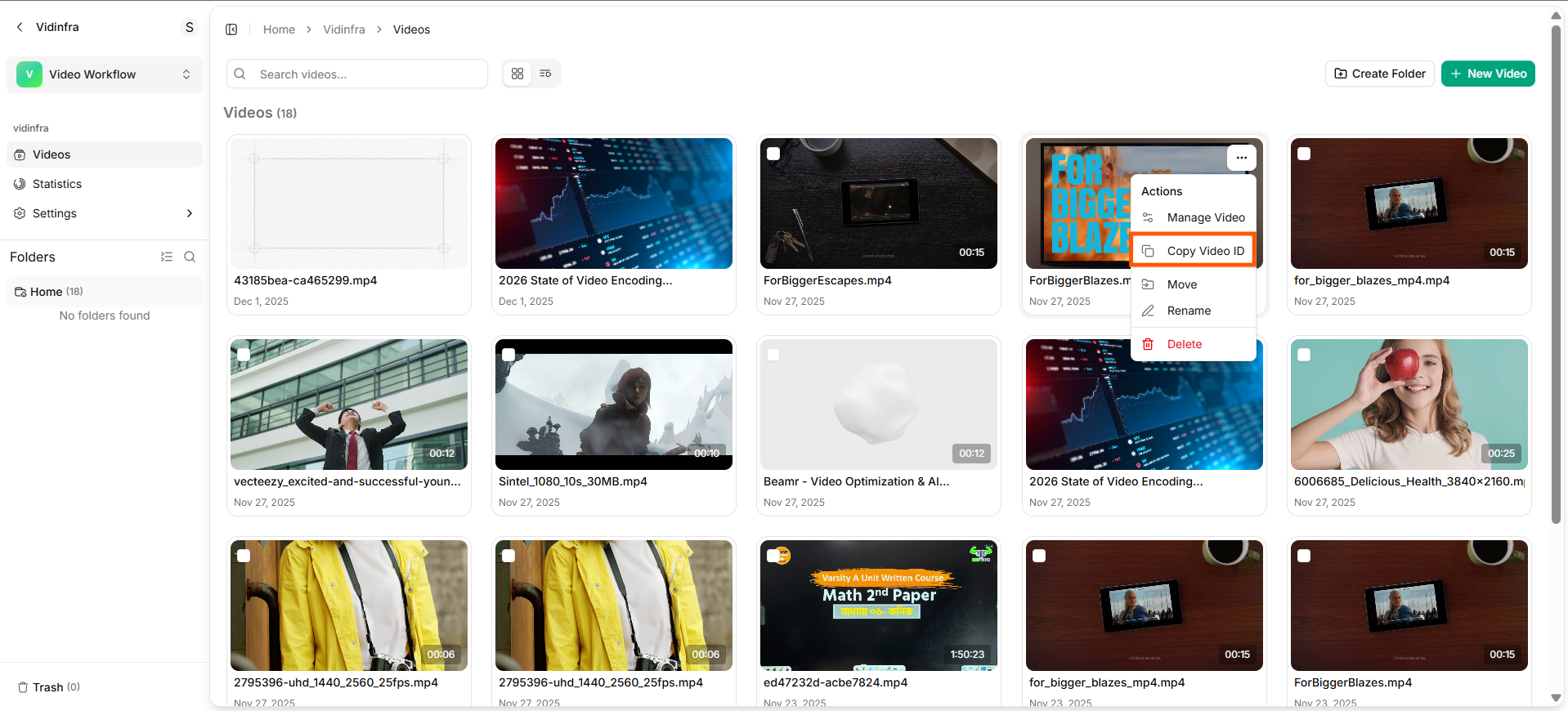Click the Sintel_1080_10s_30MB.mp4 file name
The width and height of the screenshot is (1568, 711).
click(573, 481)
